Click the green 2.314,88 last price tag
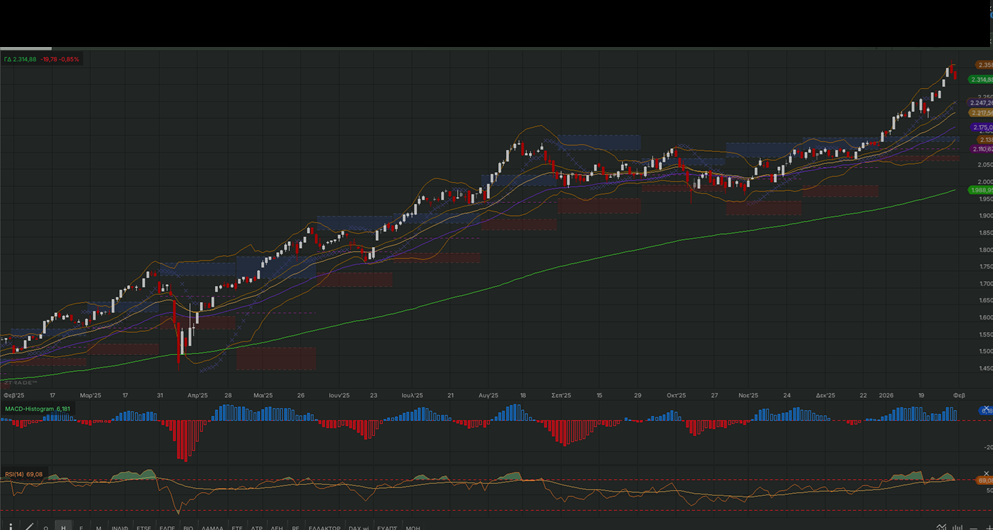This screenshot has width=993, height=530. pyautogui.click(x=981, y=79)
